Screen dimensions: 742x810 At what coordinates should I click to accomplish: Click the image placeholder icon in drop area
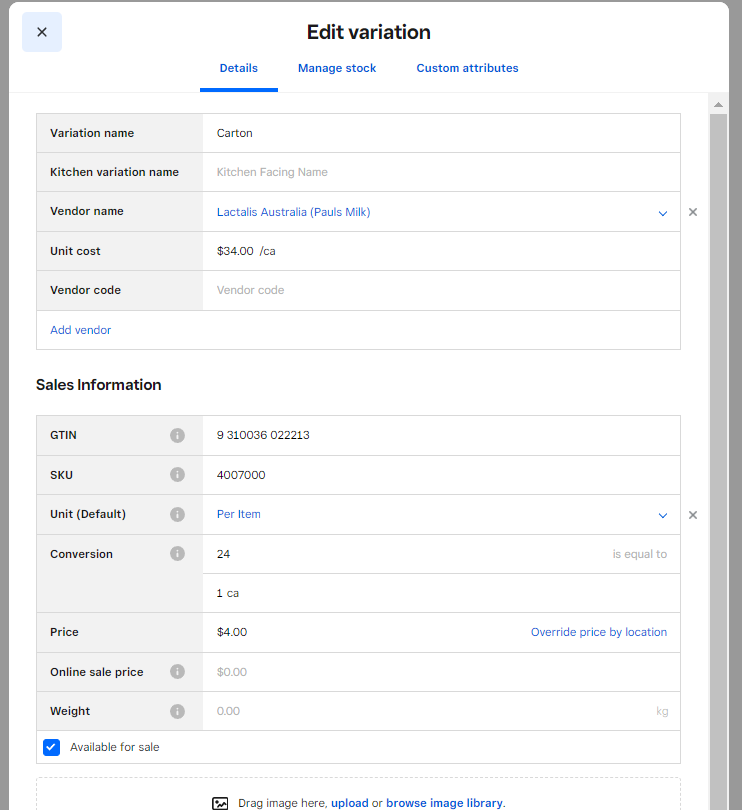[221, 803]
